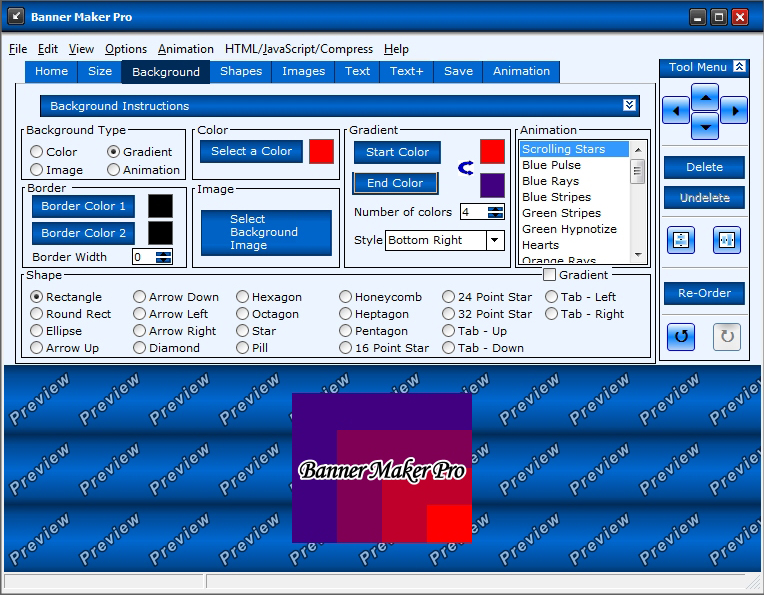Click the Select Background Image button
Viewport: 764px width, 595px height.
click(266, 232)
